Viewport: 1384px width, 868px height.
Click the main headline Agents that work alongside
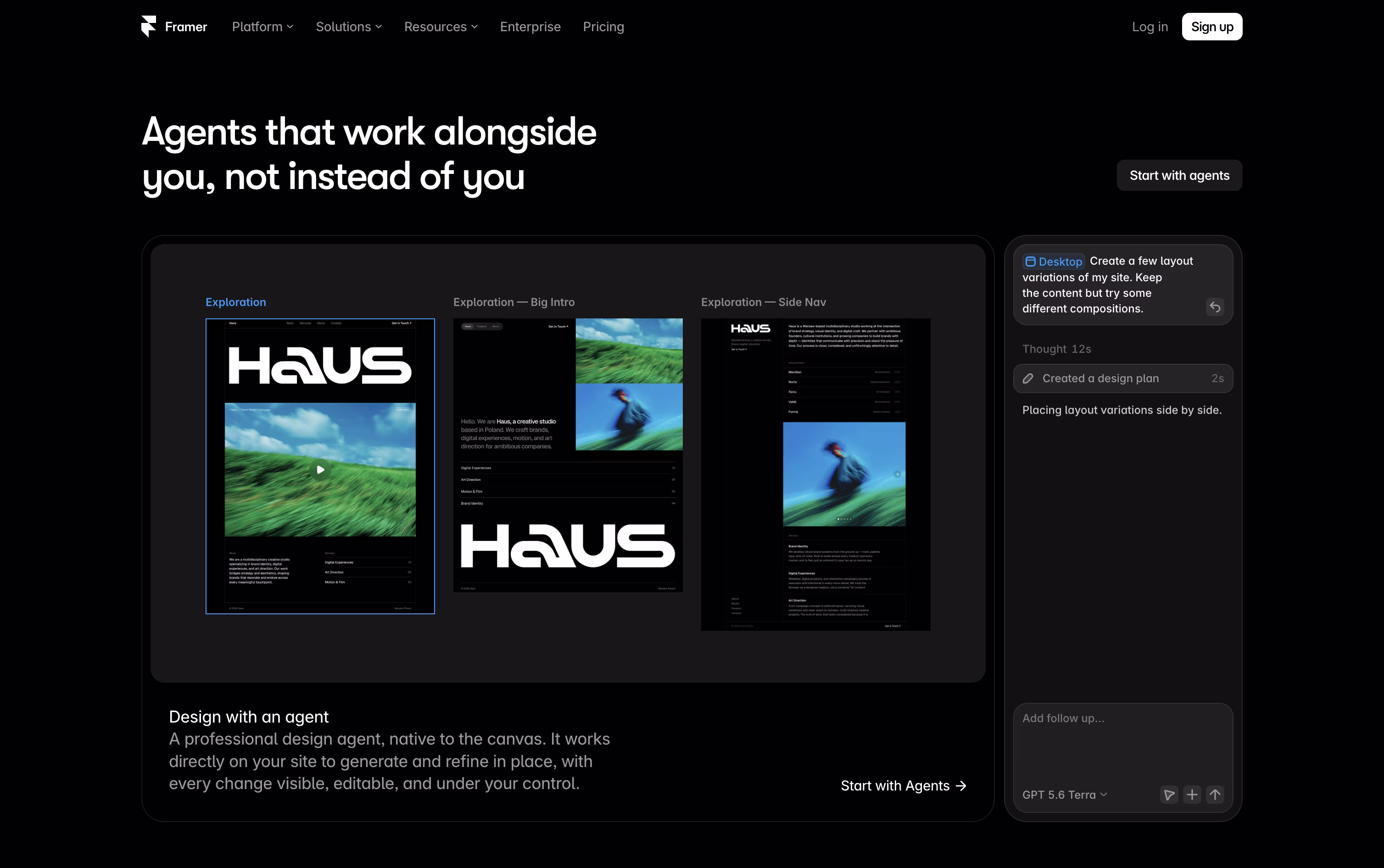pos(369,154)
